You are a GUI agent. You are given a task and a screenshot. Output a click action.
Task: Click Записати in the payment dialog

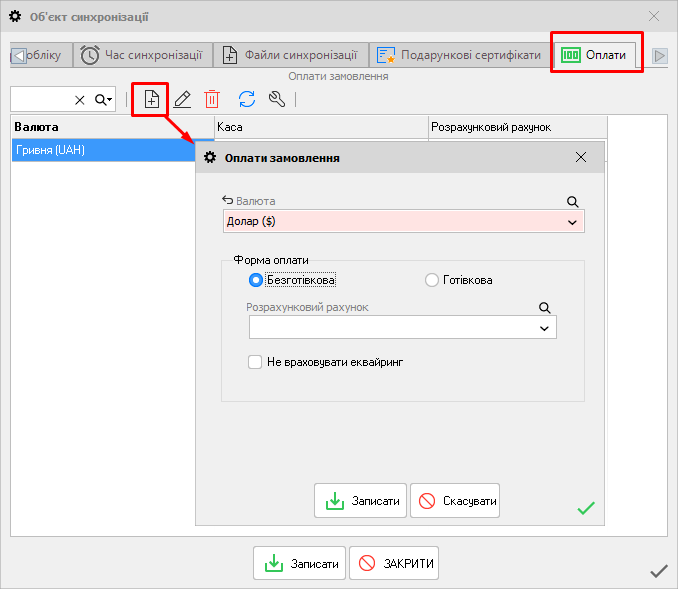pos(361,501)
